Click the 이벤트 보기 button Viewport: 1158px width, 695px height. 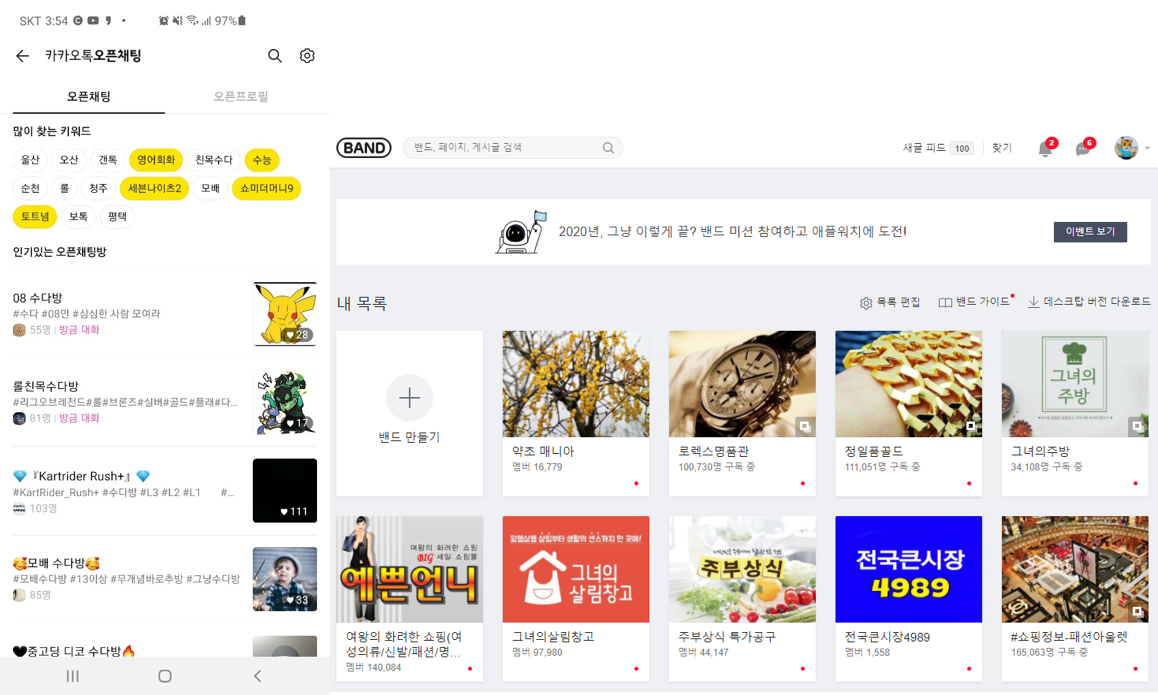tap(1090, 230)
